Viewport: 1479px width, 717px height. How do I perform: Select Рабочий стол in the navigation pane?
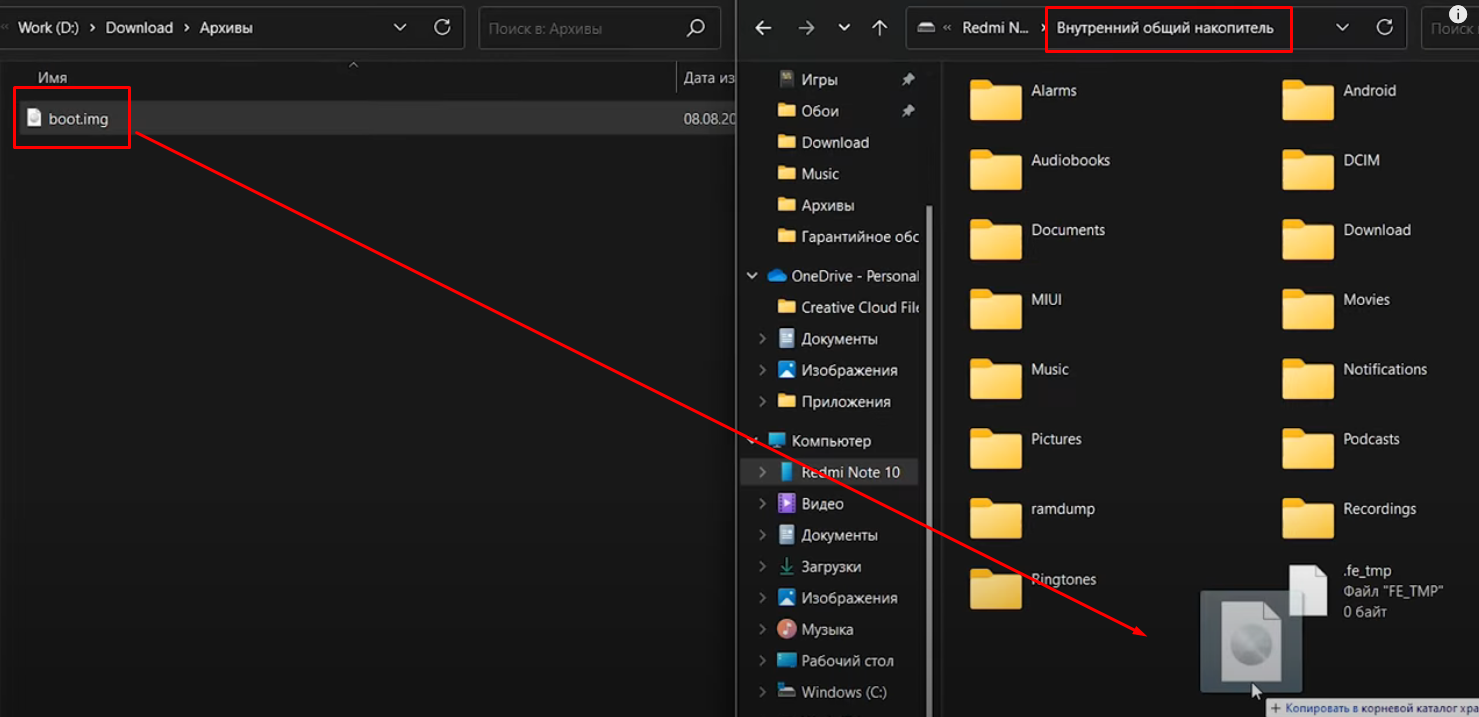[x=847, y=661]
